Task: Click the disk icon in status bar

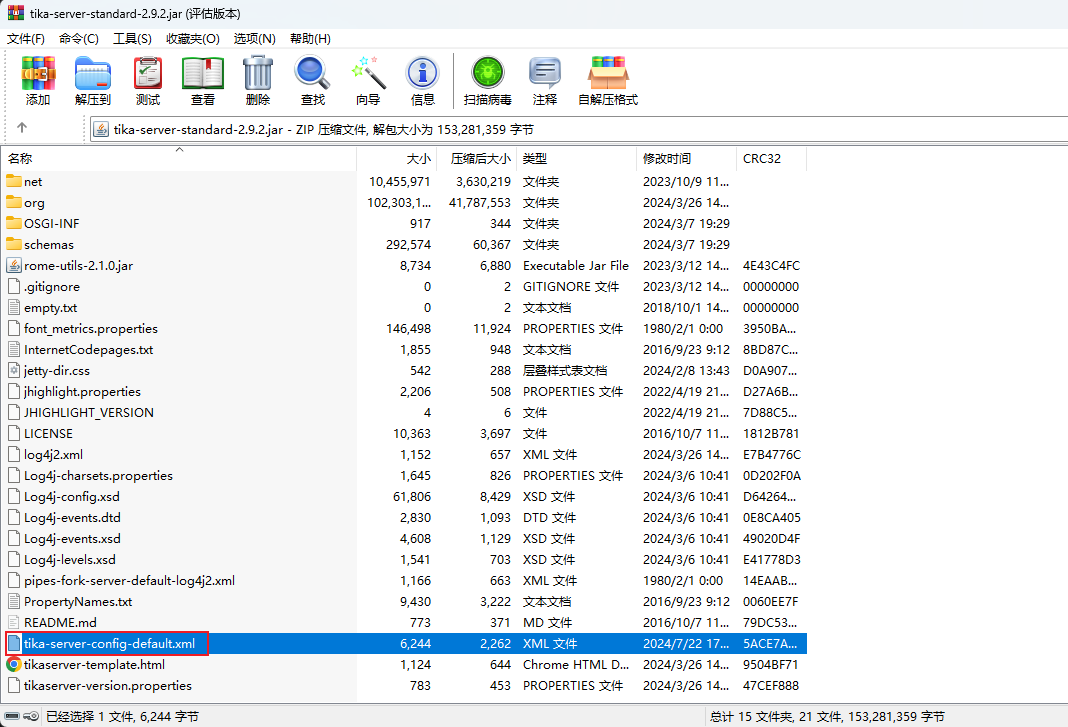Action: pyautogui.click(x=12, y=717)
